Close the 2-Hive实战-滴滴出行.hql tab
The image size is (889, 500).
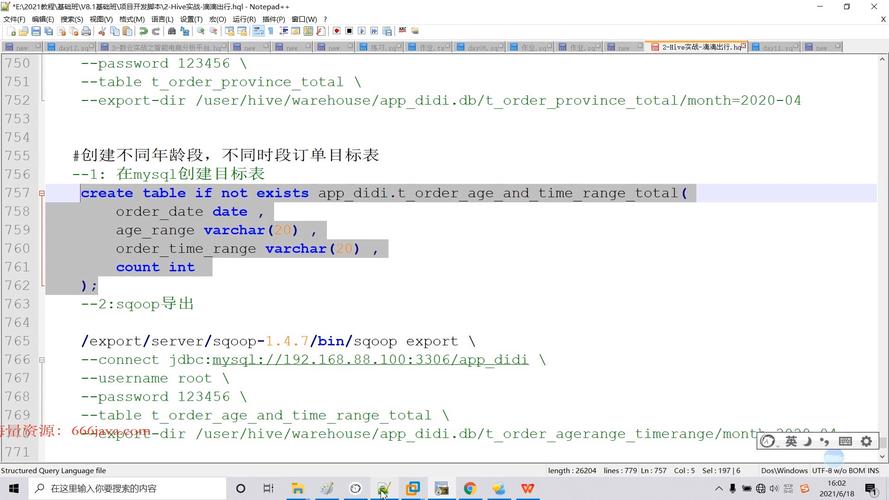tap(744, 45)
